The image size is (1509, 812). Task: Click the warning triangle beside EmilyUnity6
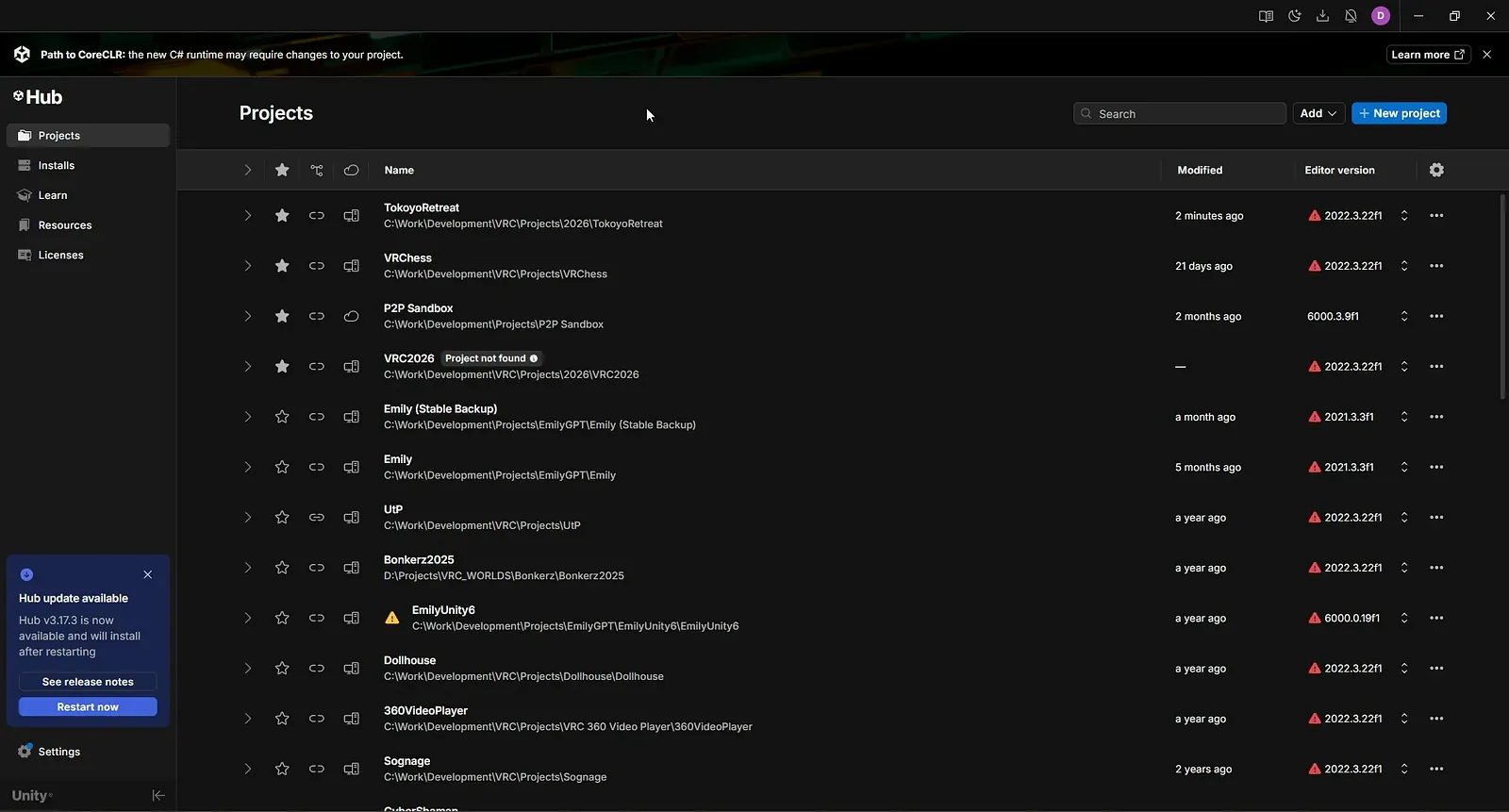tap(392, 618)
